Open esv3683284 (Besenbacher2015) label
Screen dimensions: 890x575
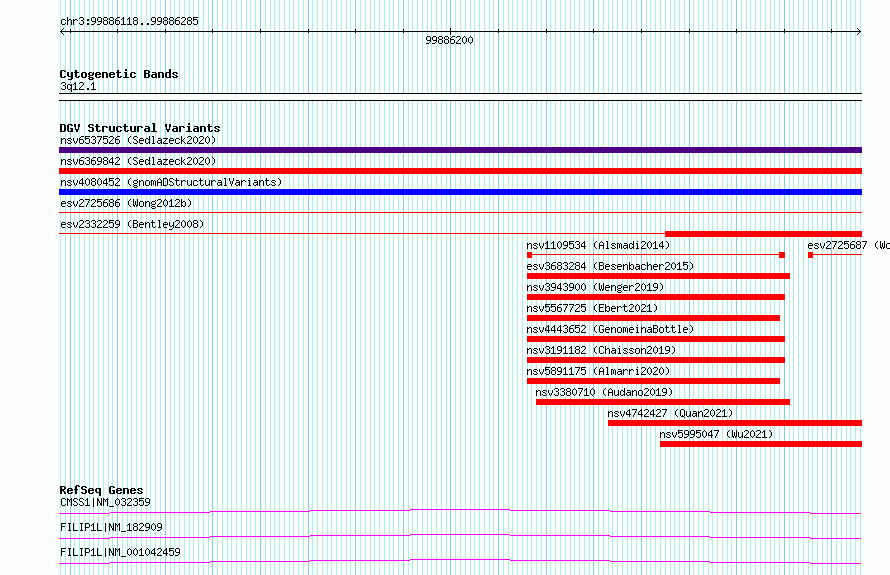pos(610,266)
